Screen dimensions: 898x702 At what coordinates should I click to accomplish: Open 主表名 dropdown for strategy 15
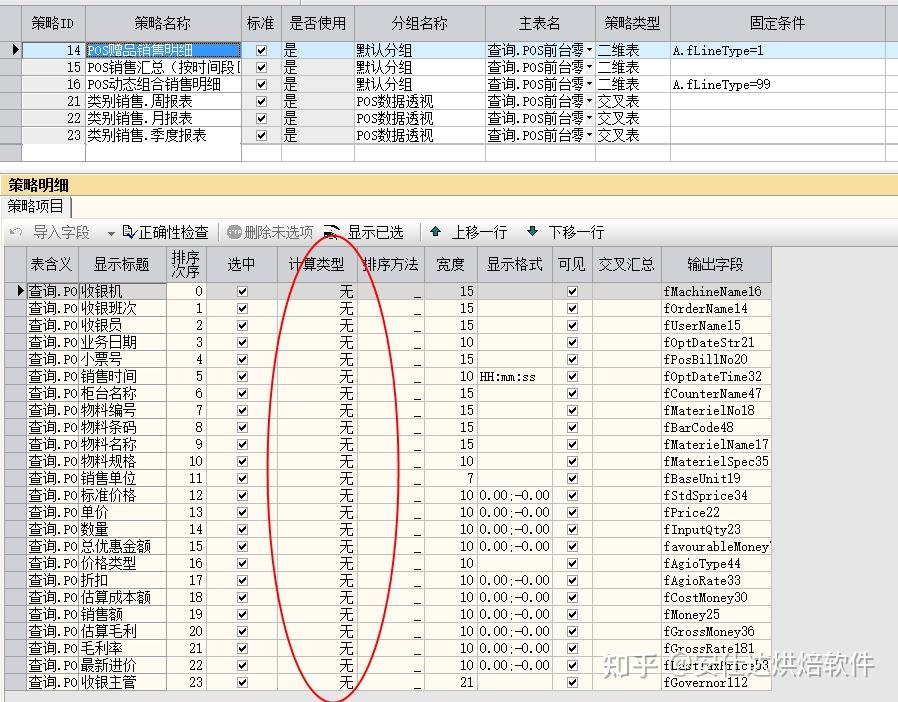click(589, 68)
